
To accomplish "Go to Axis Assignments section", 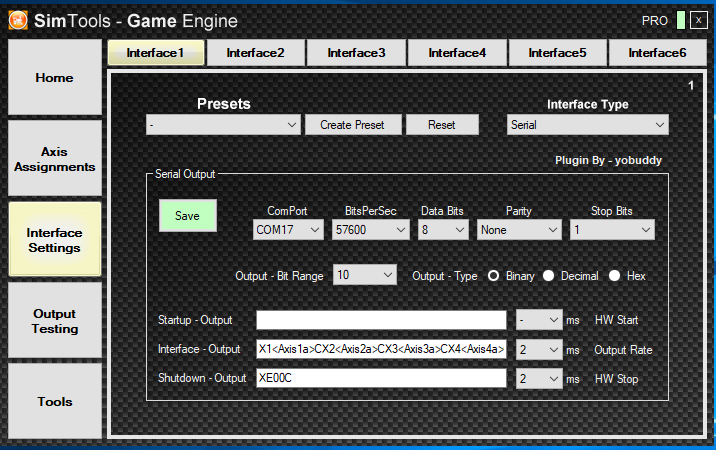I will tap(55, 159).
